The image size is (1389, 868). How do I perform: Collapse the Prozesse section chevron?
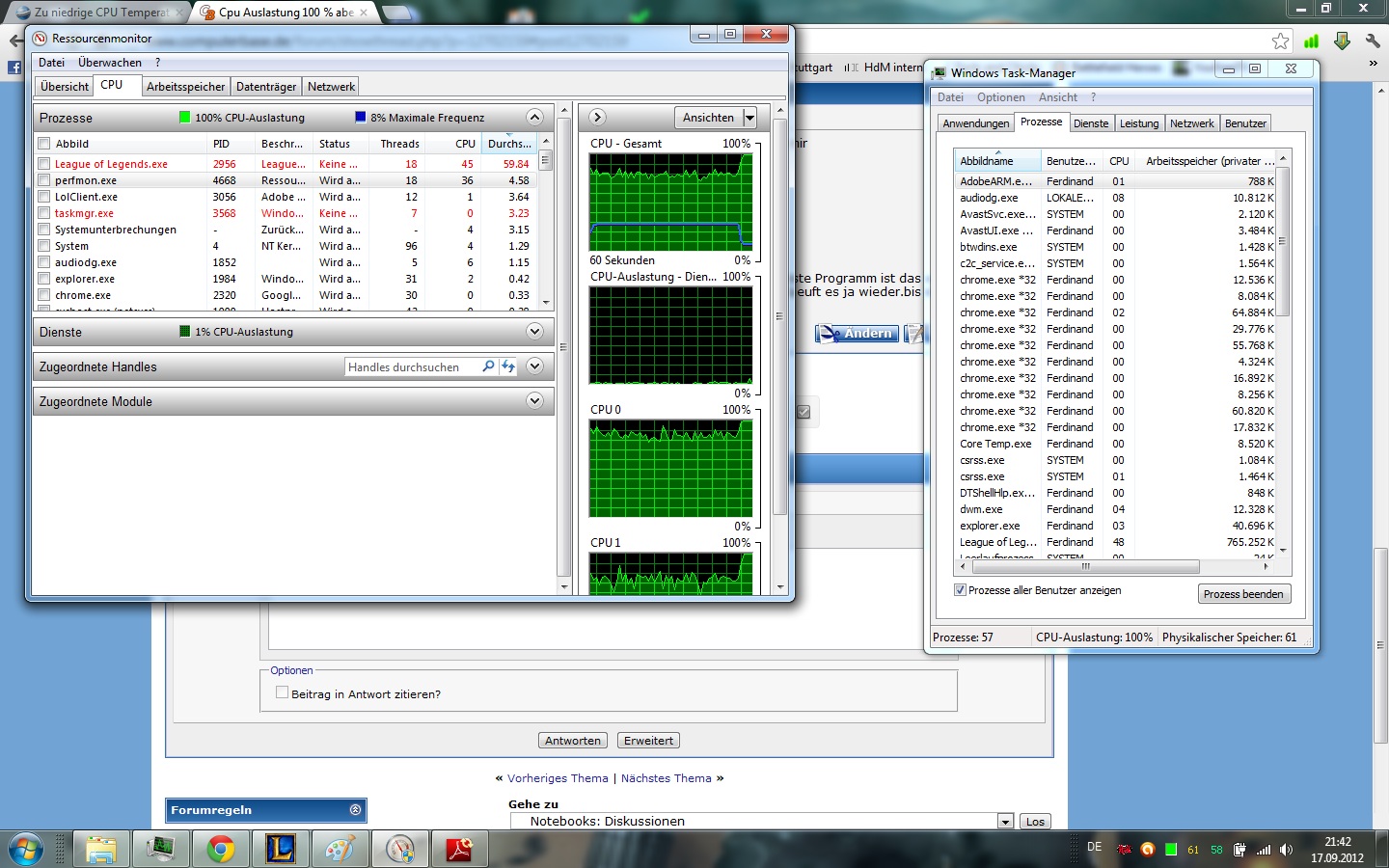[534, 118]
